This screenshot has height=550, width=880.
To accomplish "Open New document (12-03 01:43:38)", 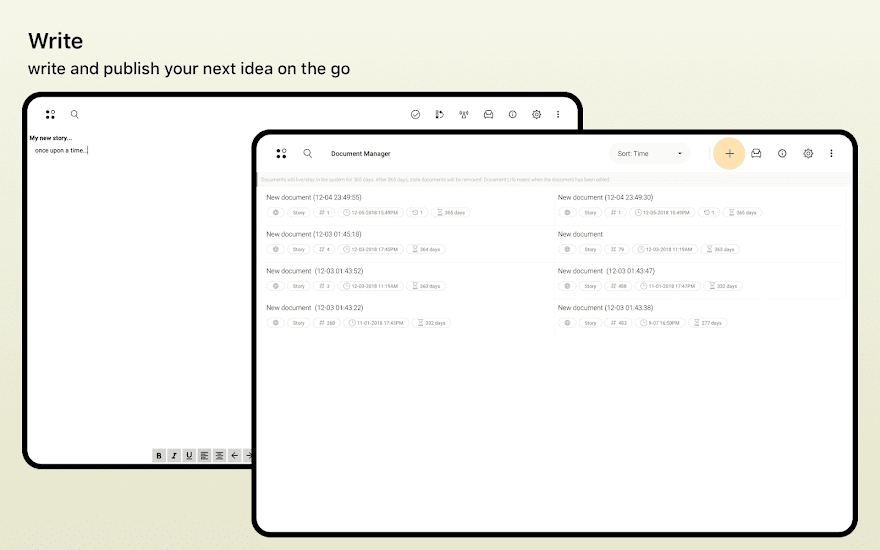I will click(x=605, y=308).
